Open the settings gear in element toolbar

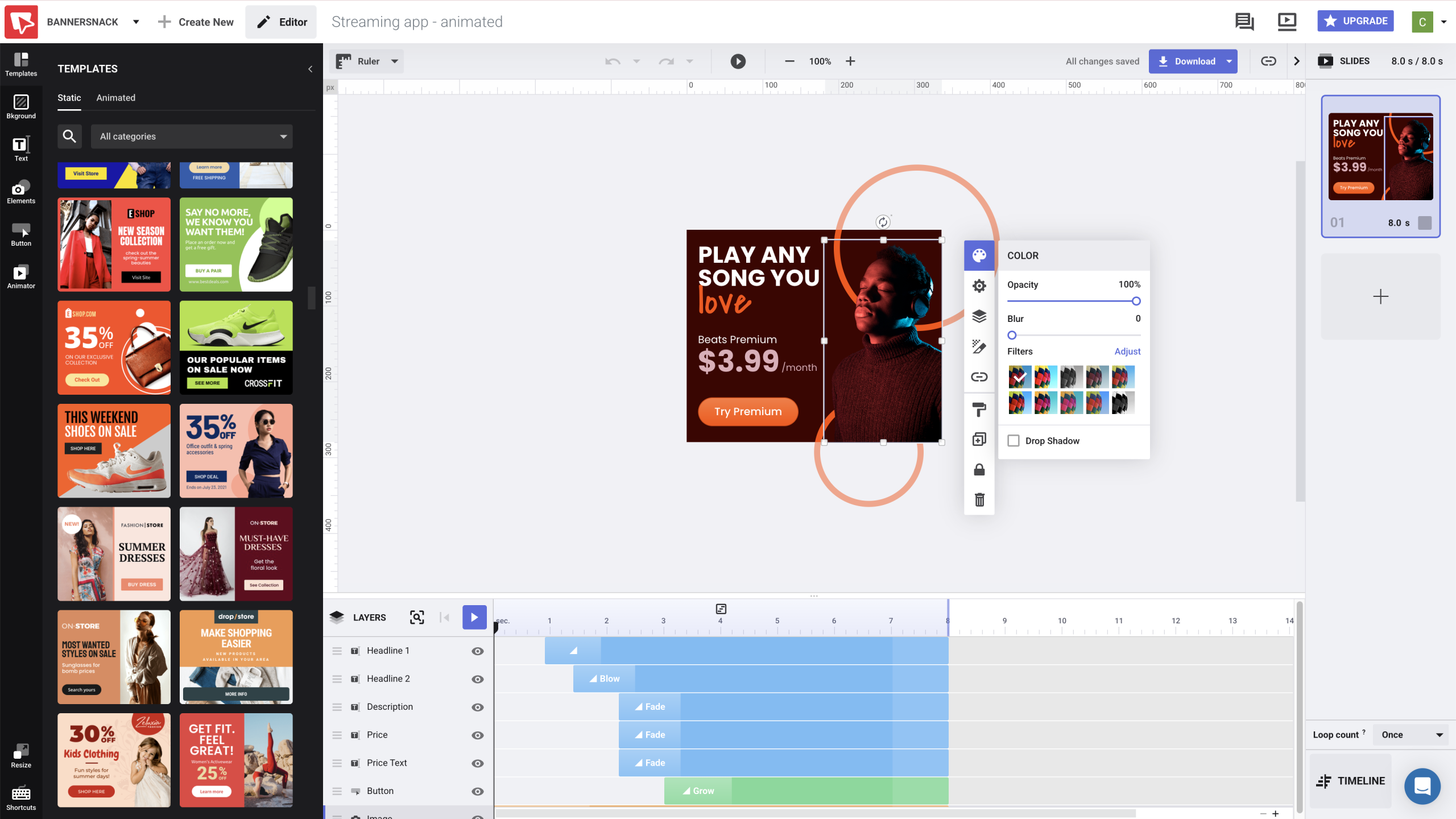pos(979,286)
